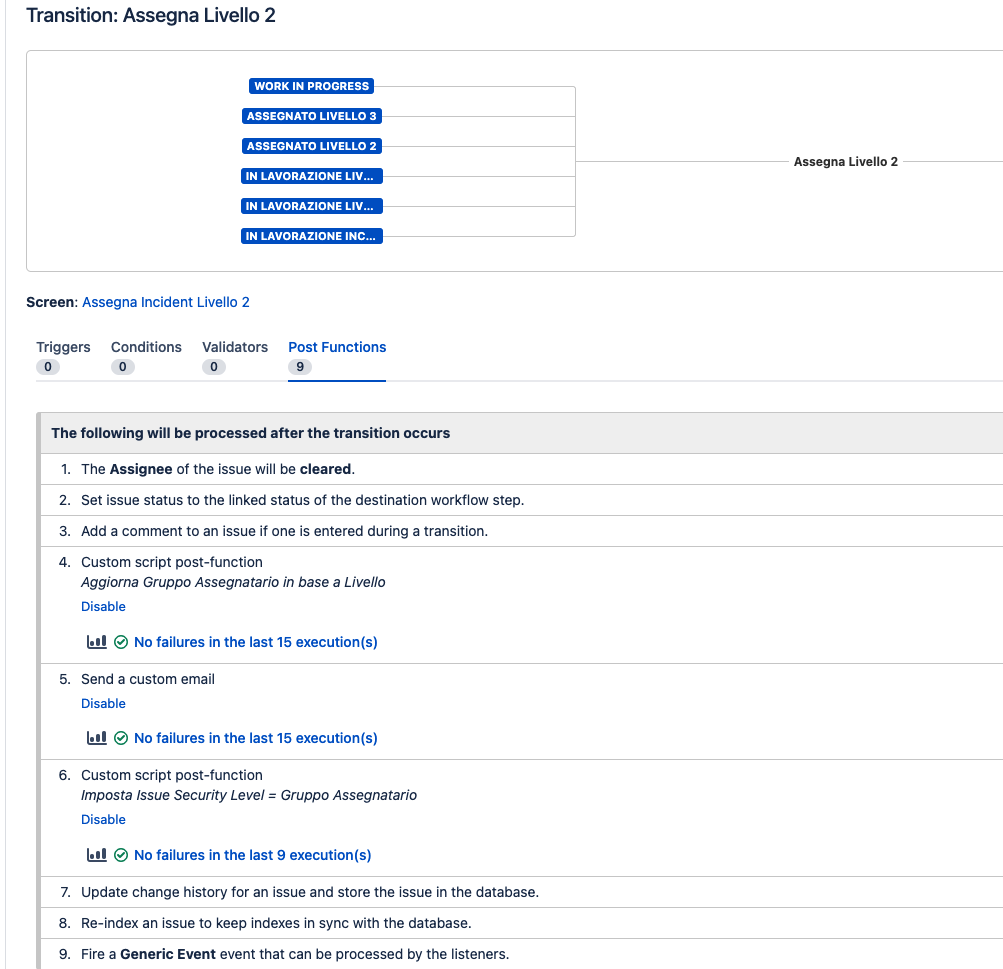Open execution statistics chart for Aggiorna Gruppo script
Screen dimensions: 1003x969
pyautogui.click(x=95, y=641)
